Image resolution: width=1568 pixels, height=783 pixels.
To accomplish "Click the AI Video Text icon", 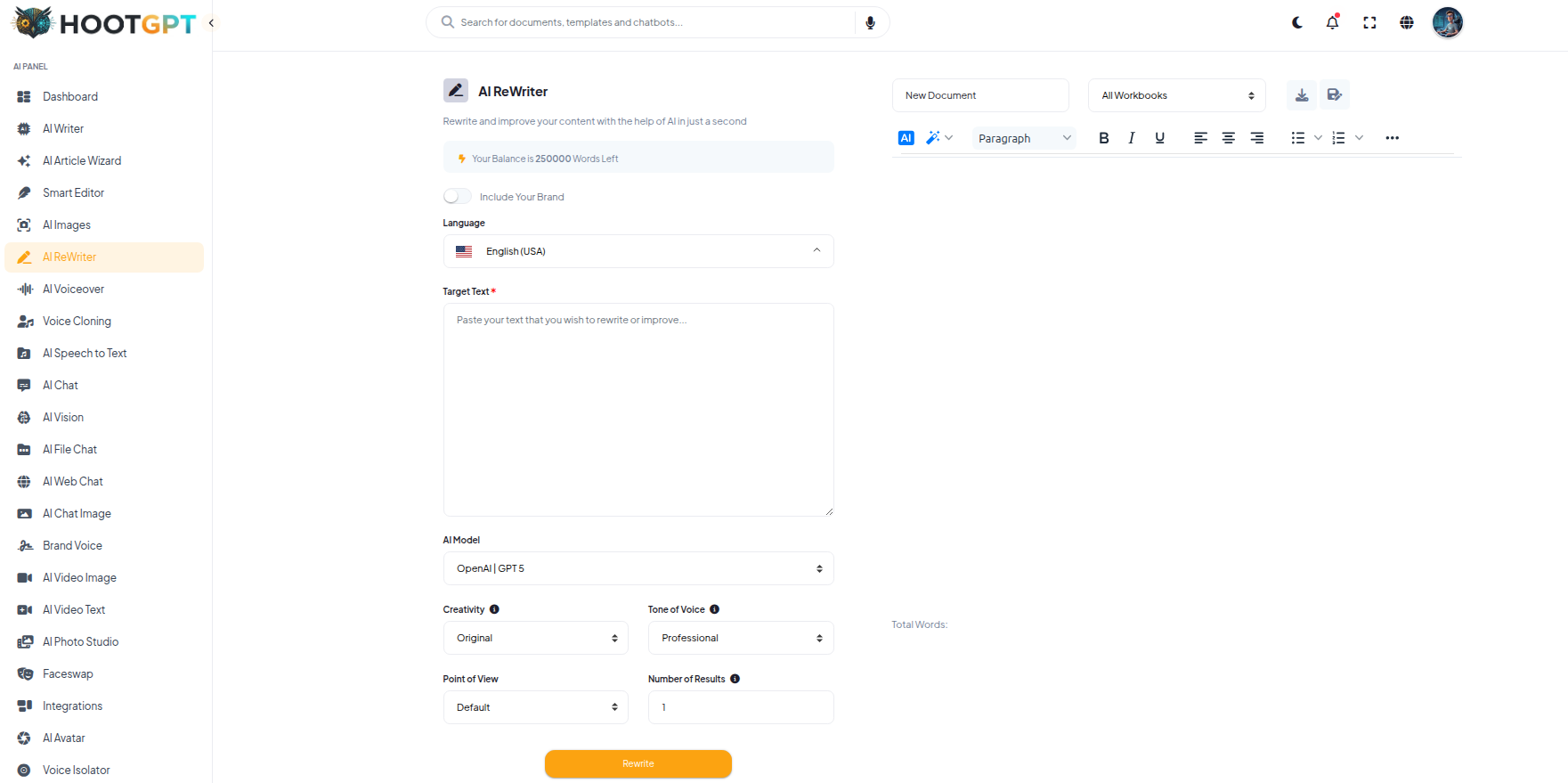I will 25,609.
